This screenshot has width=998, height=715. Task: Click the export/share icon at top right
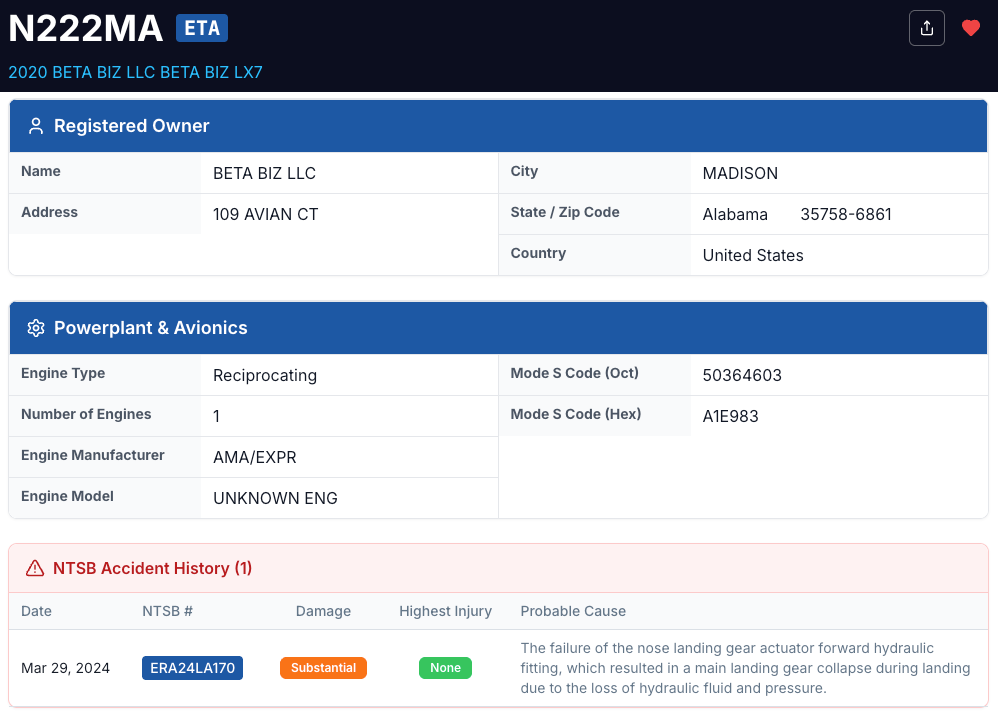926,28
